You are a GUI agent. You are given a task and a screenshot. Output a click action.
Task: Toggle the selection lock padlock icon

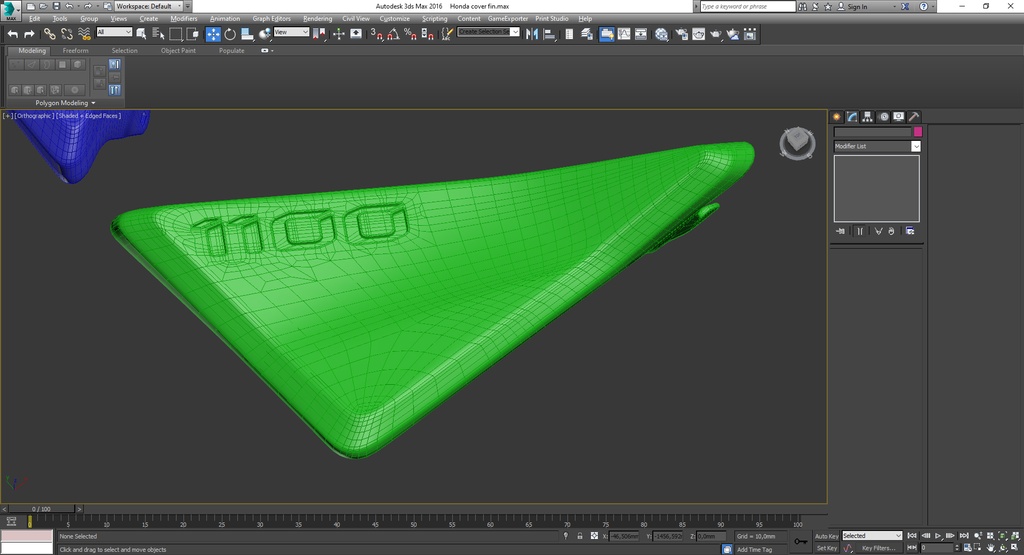[x=579, y=536]
